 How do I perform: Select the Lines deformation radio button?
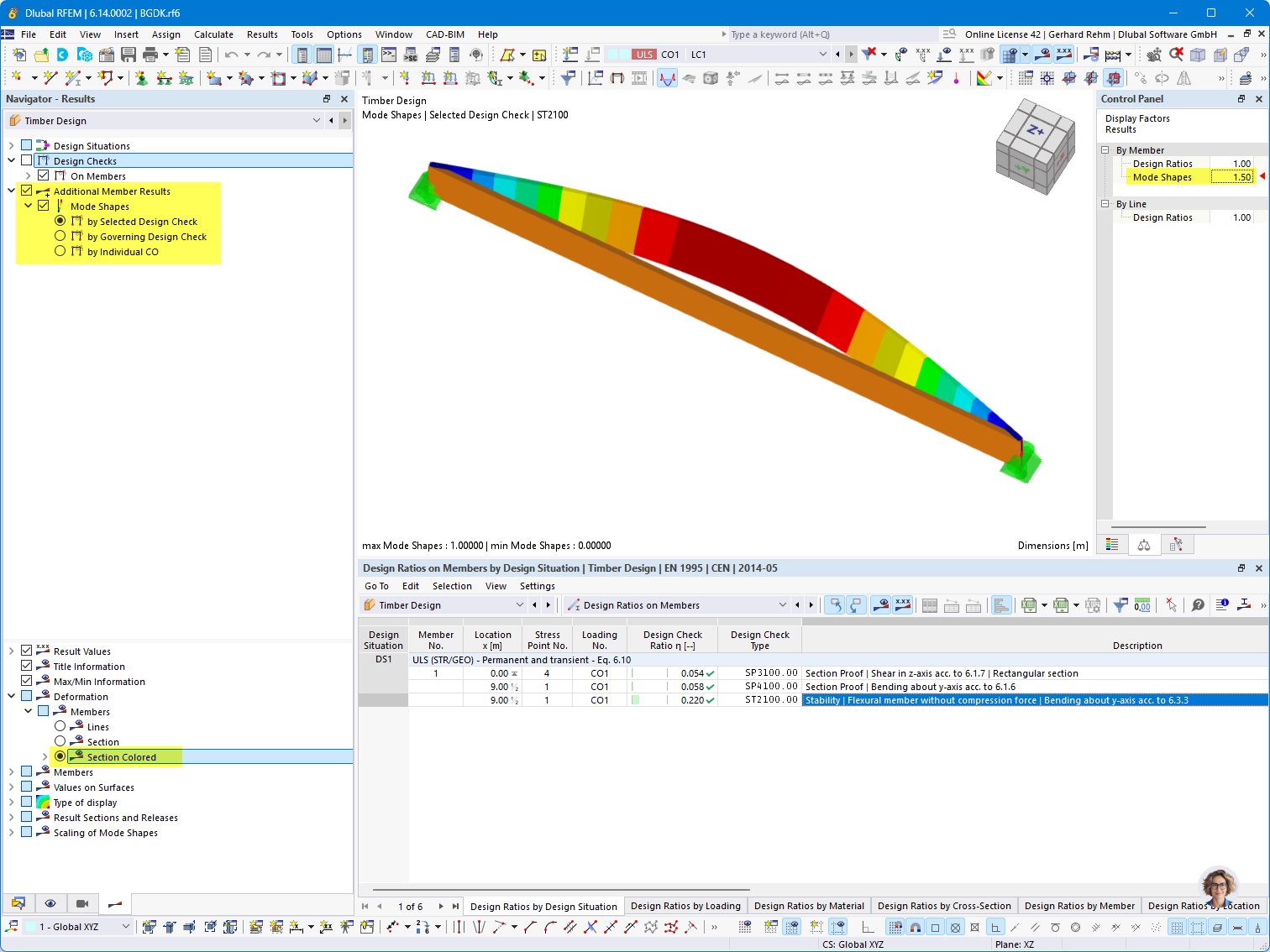coord(60,726)
